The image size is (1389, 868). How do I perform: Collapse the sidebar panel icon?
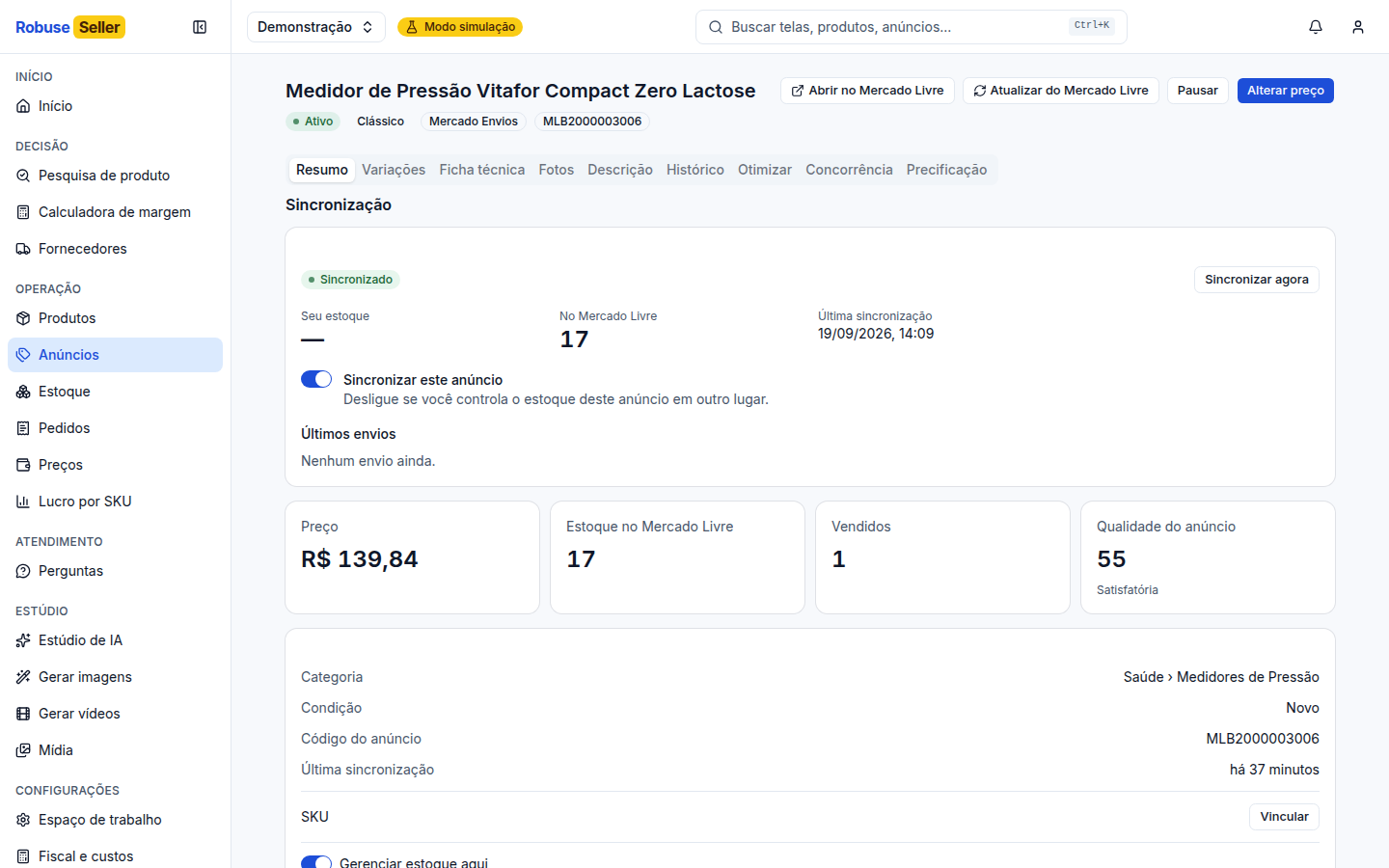click(200, 27)
